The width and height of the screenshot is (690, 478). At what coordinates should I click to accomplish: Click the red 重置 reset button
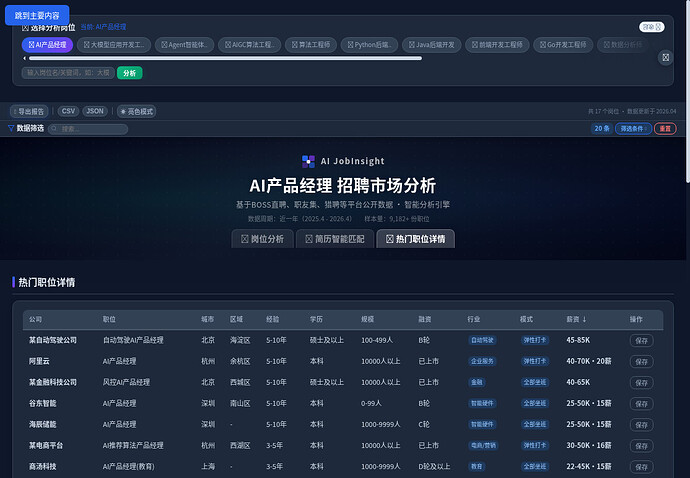point(665,129)
